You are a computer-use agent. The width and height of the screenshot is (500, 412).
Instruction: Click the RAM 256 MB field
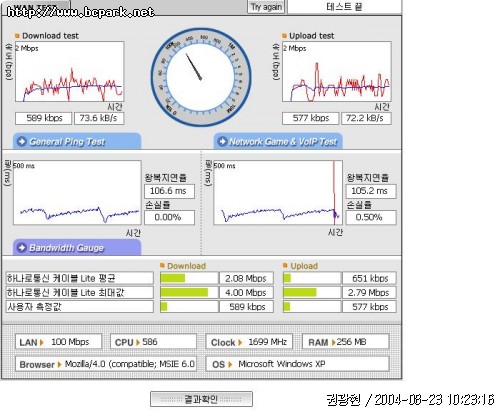(x=345, y=342)
